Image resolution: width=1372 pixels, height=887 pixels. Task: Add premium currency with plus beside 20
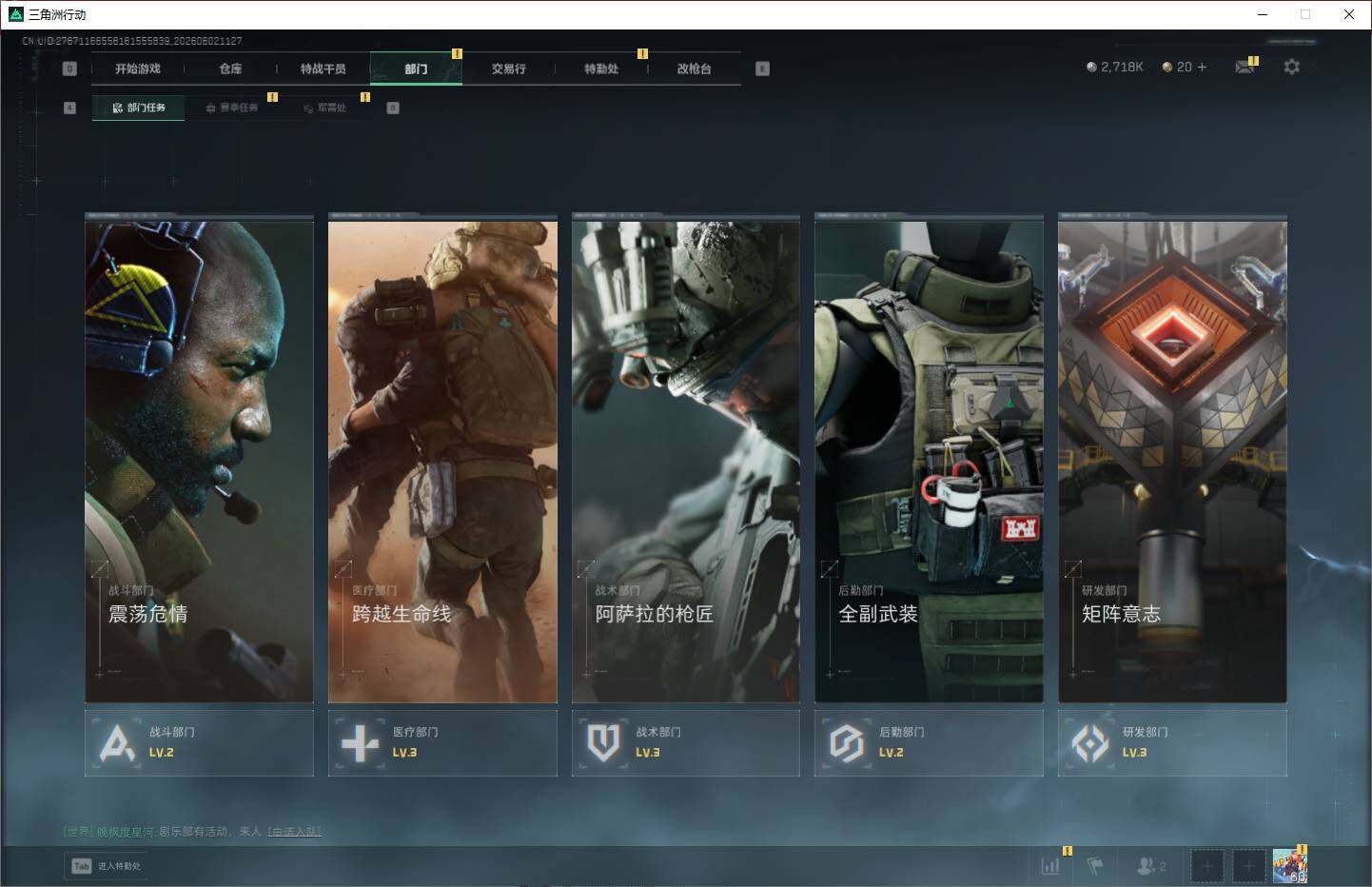click(x=1202, y=67)
